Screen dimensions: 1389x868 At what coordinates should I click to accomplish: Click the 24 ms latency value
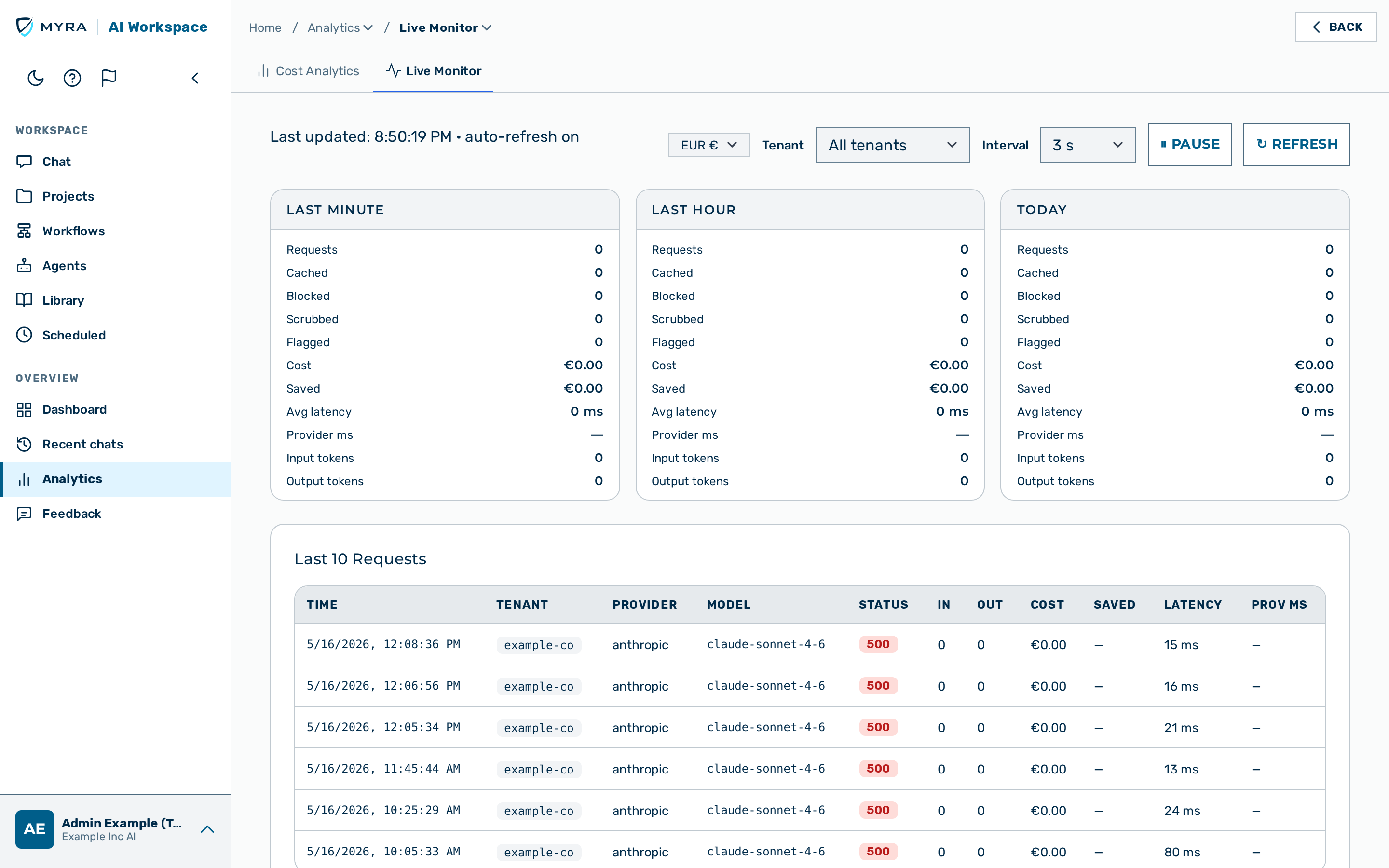tap(1182, 811)
